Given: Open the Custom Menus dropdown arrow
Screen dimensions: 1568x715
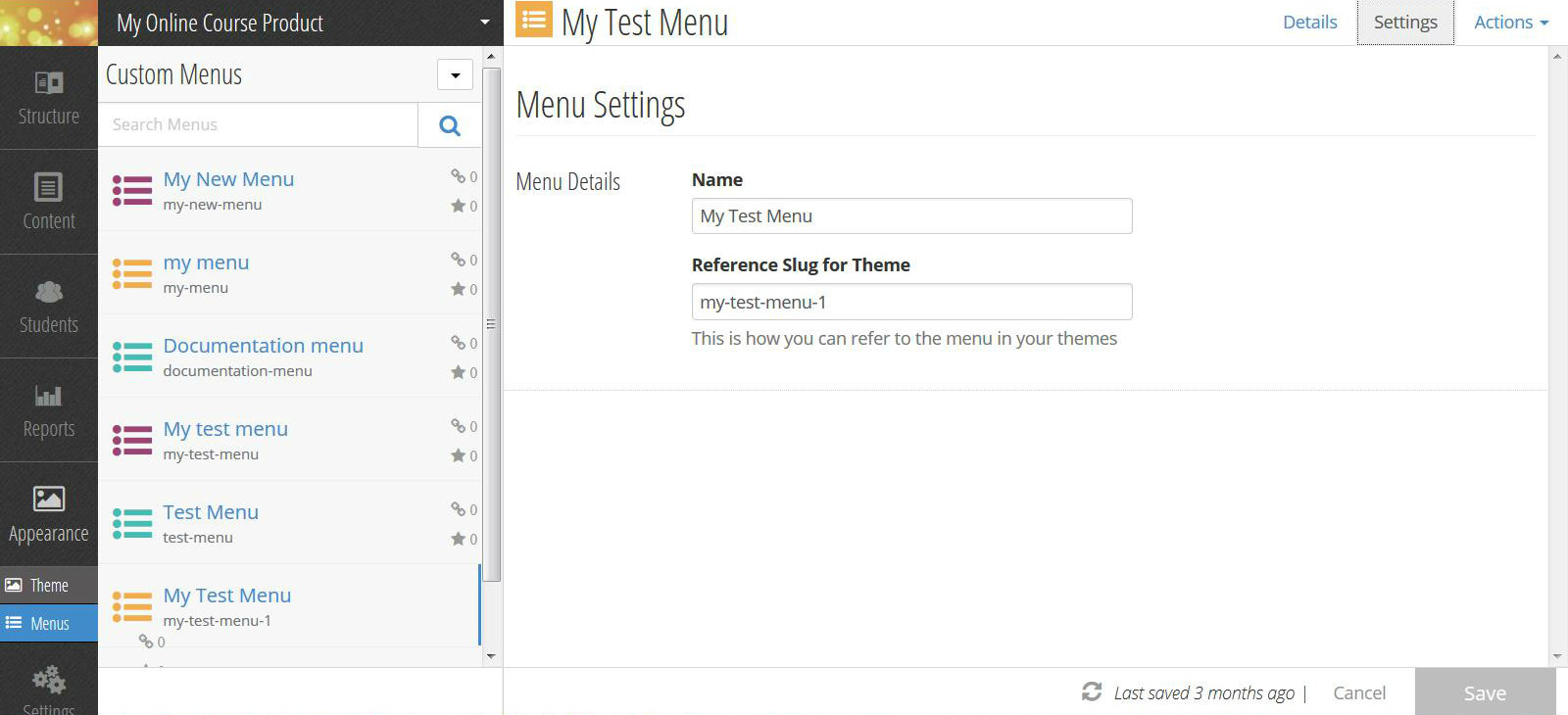Looking at the screenshot, I should click(455, 75).
